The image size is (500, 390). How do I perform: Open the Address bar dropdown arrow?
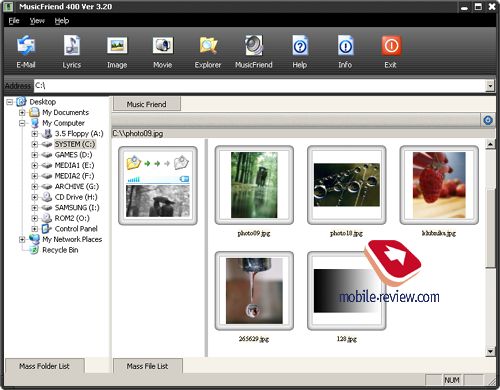(489, 86)
